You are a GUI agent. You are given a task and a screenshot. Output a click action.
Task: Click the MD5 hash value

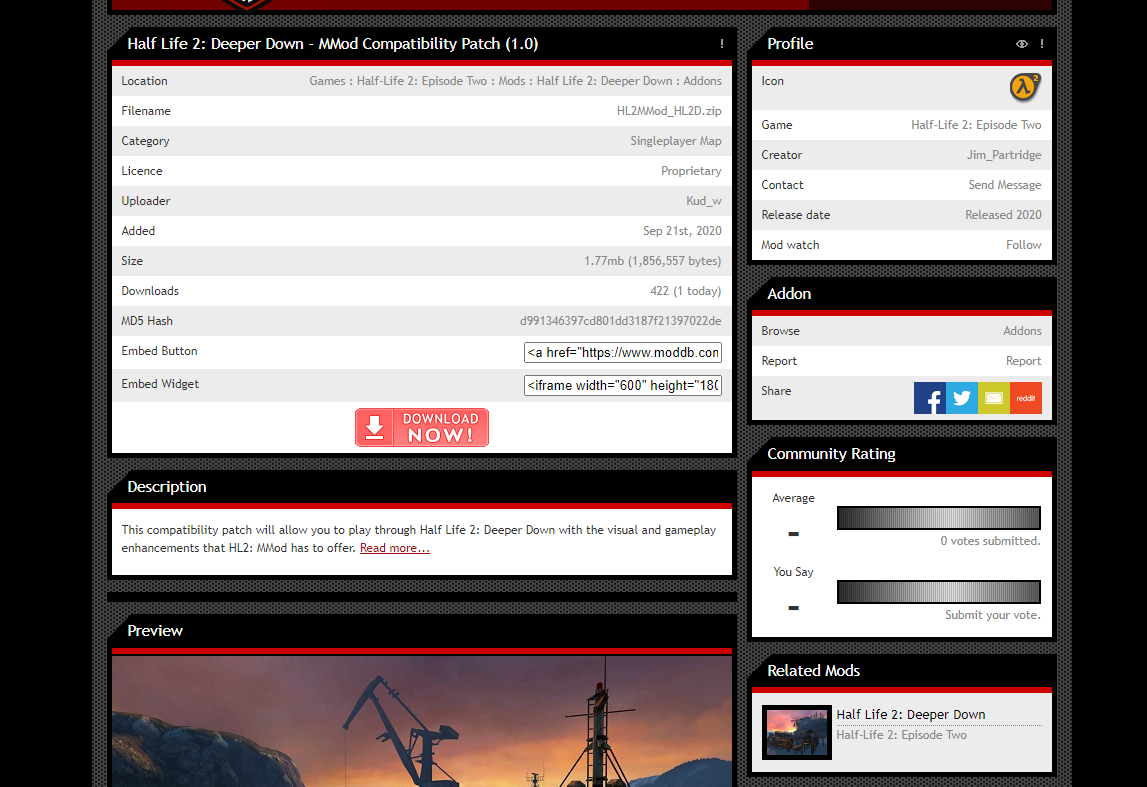click(x=620, y=321)
